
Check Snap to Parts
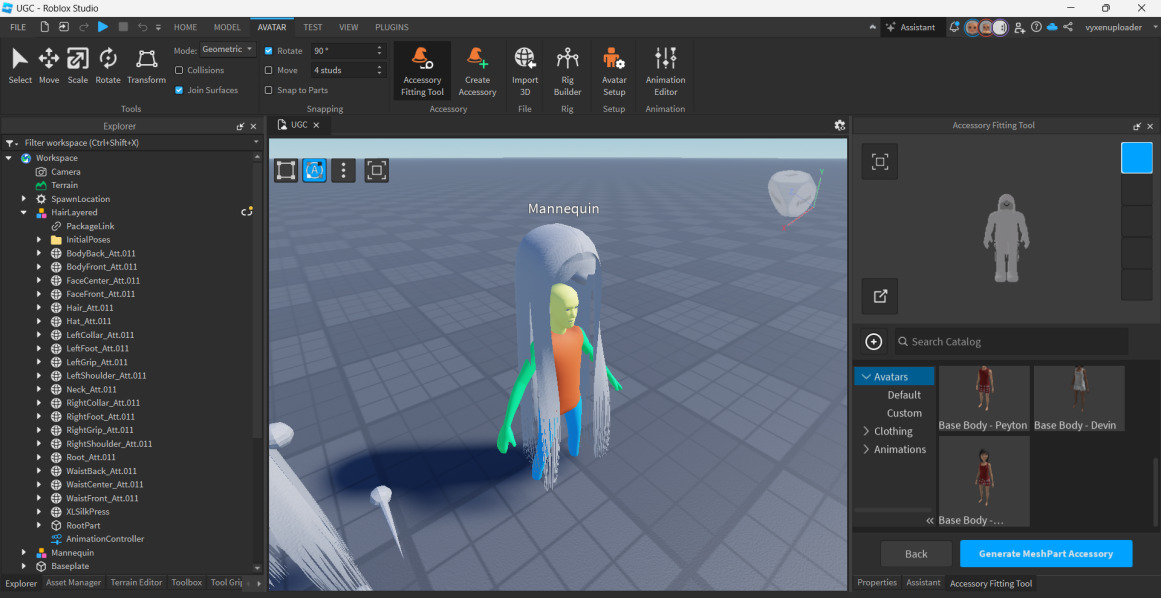coord(269,90)
